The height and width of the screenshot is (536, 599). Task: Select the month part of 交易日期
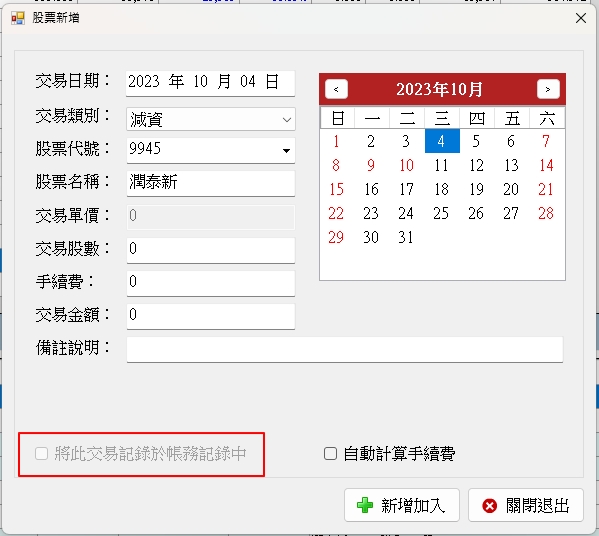pos(200,82)
